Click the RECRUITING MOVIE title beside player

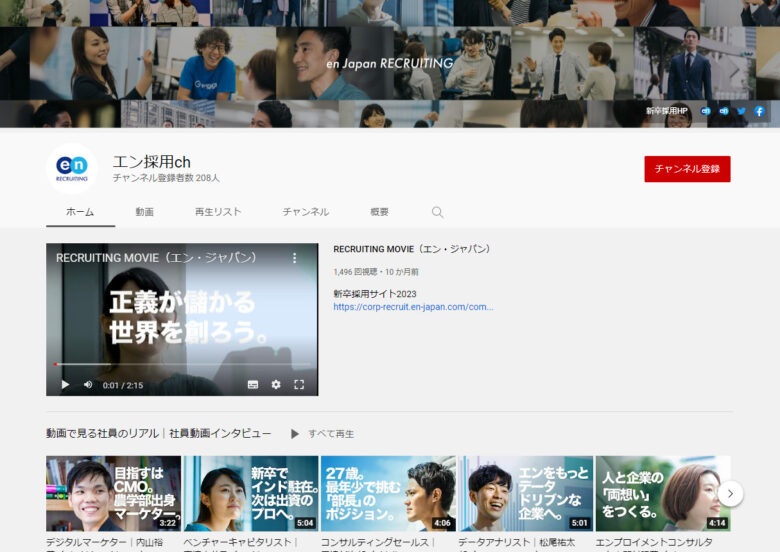pyautogui.click(x=412, y=249)
